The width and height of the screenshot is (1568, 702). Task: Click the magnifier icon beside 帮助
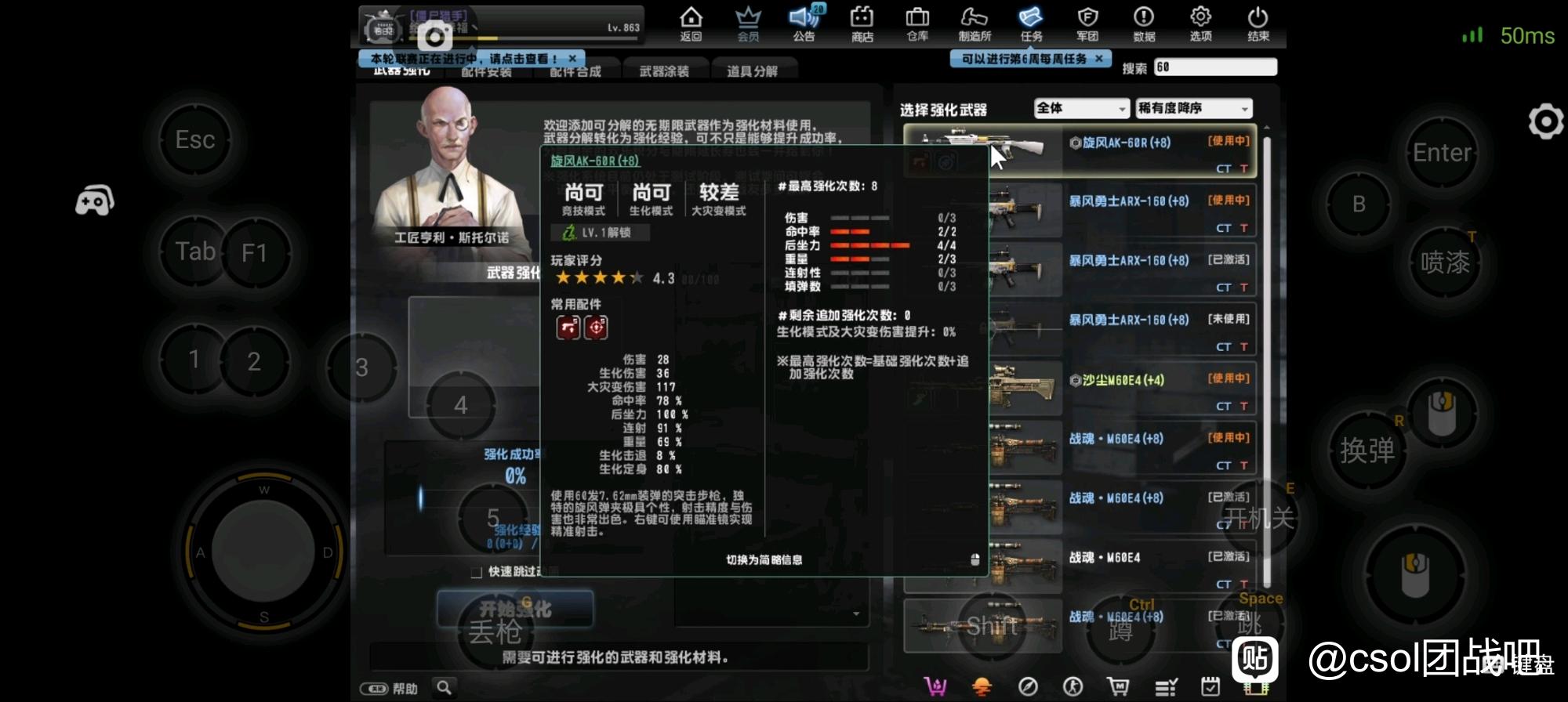point(445,687)
